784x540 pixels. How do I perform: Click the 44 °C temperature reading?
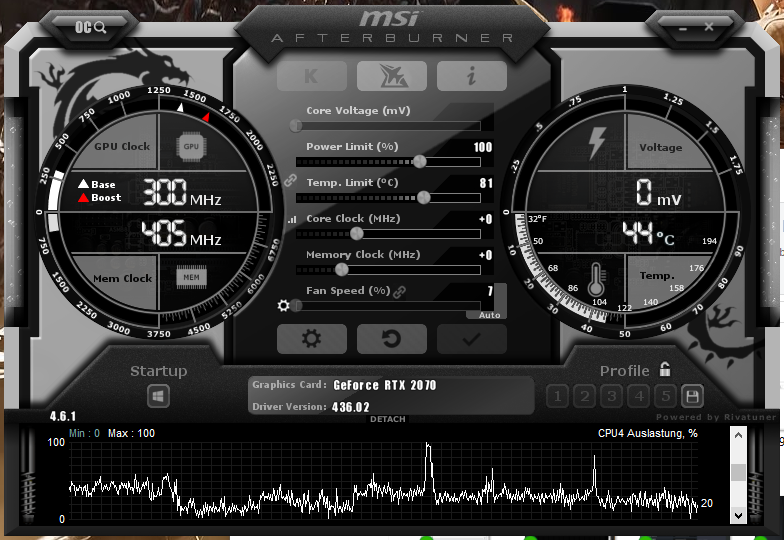(x=648, y=234)
